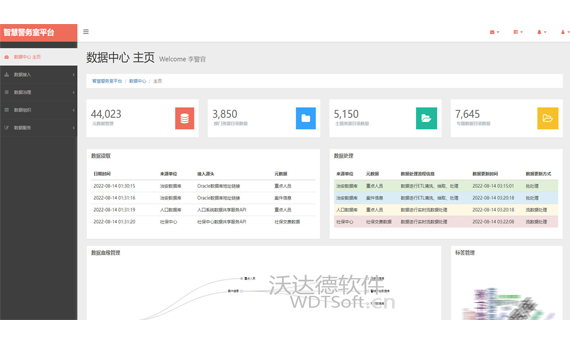Expand the 数据治理 chevron
The width and height of the screenshot is (570, 360).
click(x=73, y=92)
